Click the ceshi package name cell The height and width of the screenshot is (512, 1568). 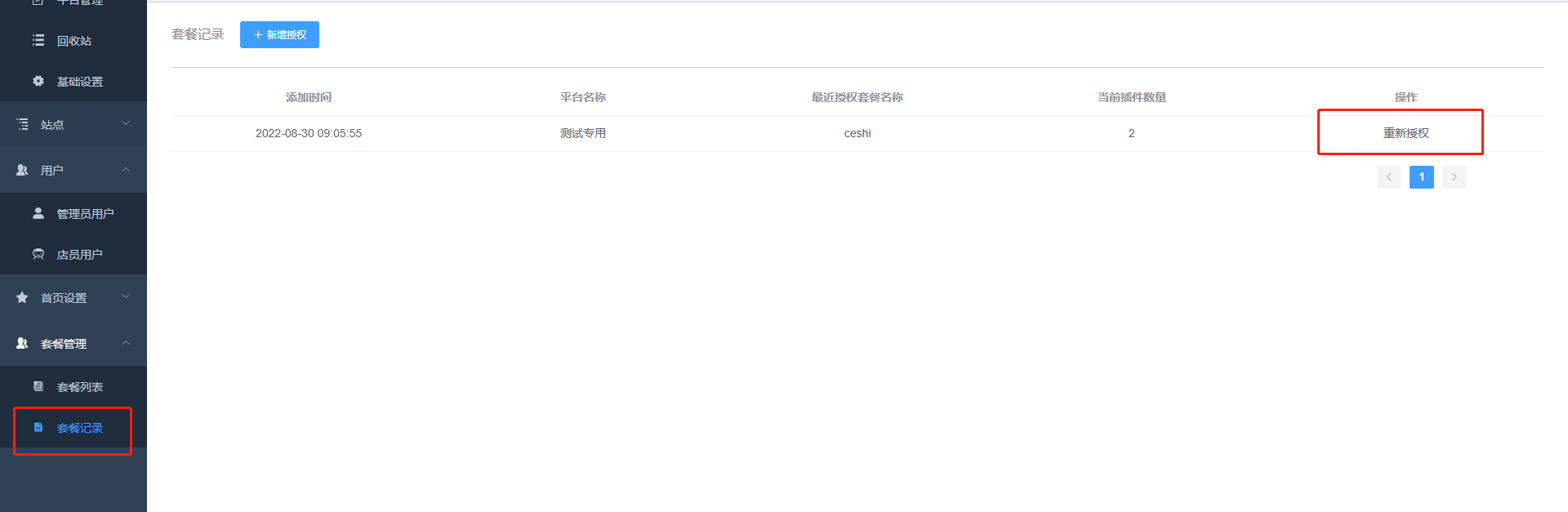pyautogui.click(x=857, y=133)
